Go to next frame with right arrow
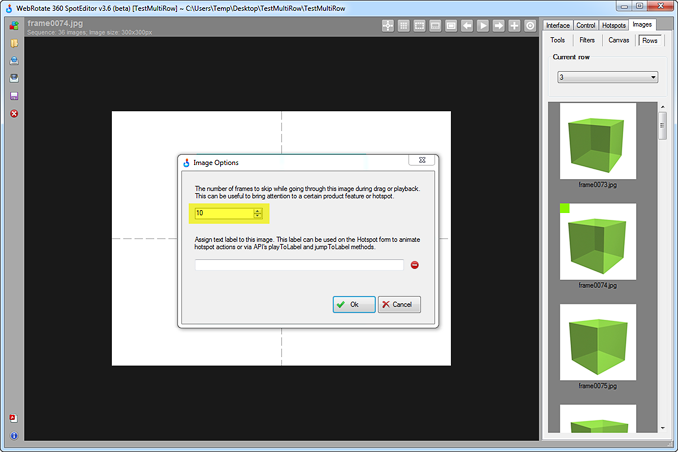 [499, 26]
